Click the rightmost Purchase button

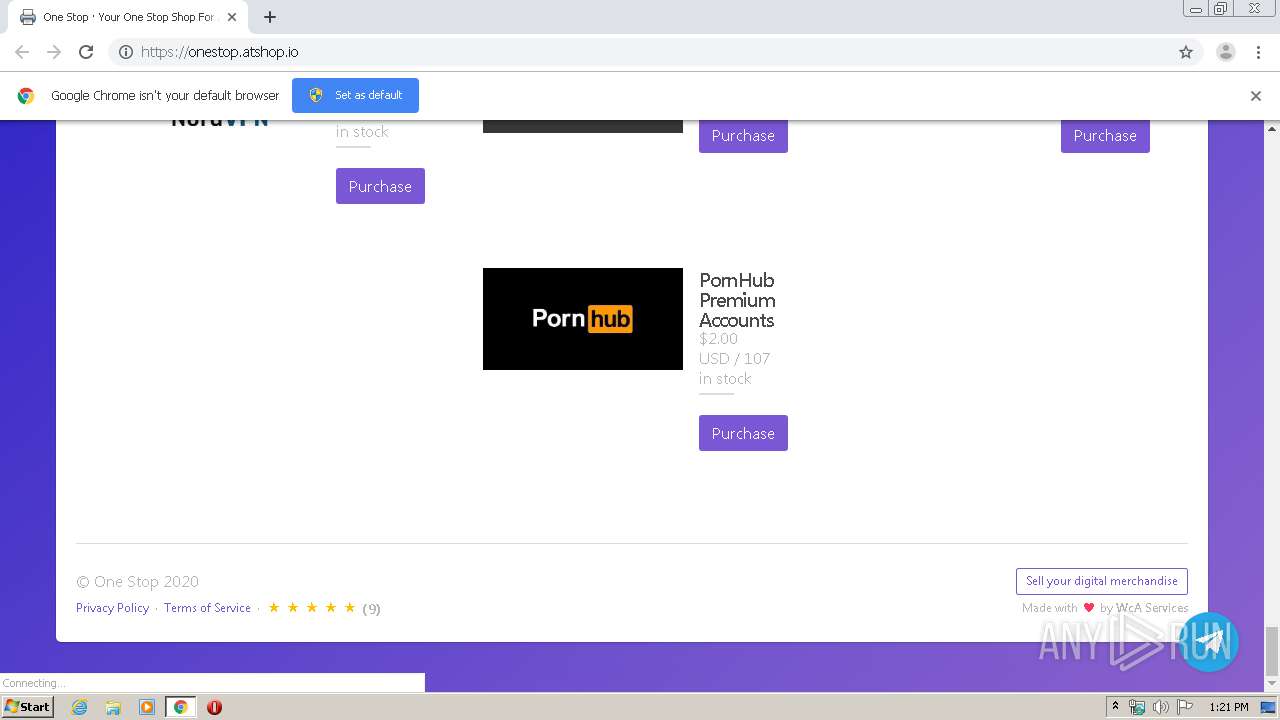1105,136
